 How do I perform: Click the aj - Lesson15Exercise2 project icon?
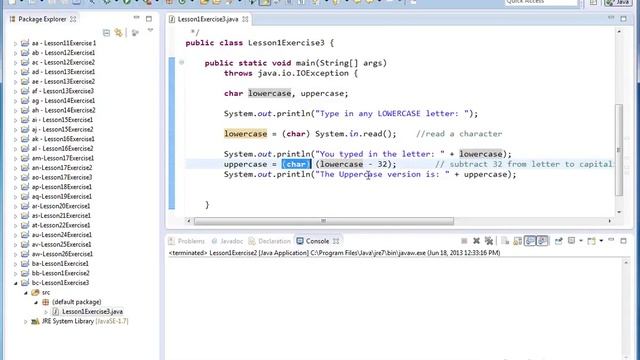coord(25,129)
